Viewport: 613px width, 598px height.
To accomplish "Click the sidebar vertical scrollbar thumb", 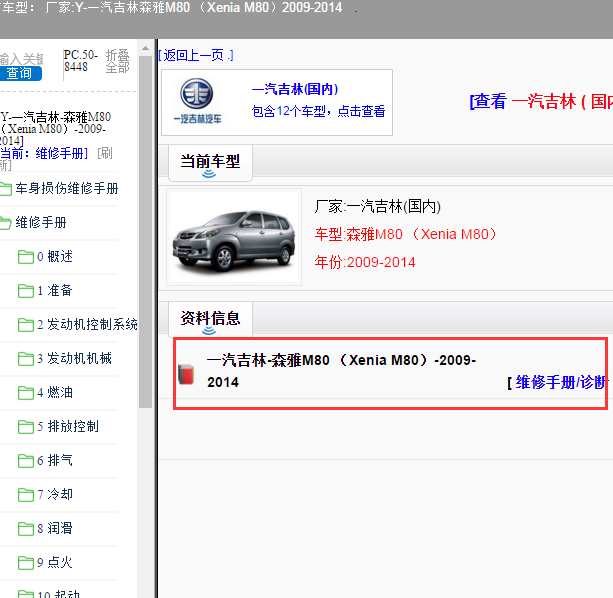I will 145,232.
